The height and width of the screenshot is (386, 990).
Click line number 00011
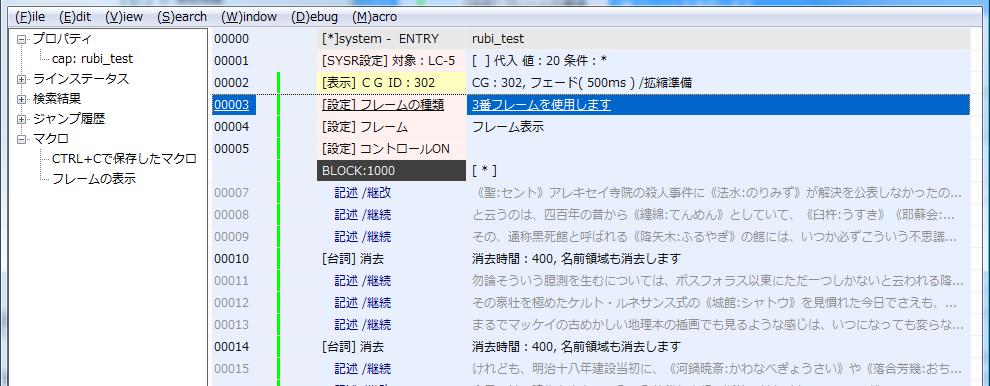[232, 280]
